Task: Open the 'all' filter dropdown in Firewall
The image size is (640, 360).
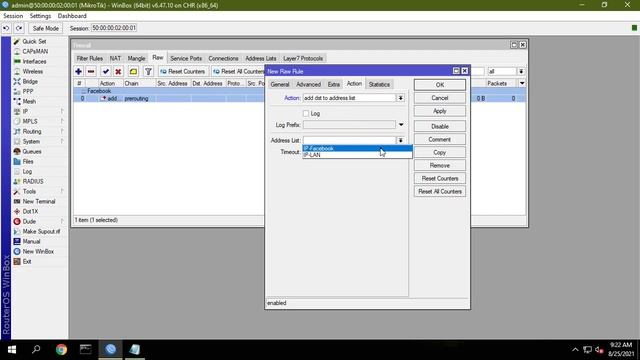Action: coord(521,71)
